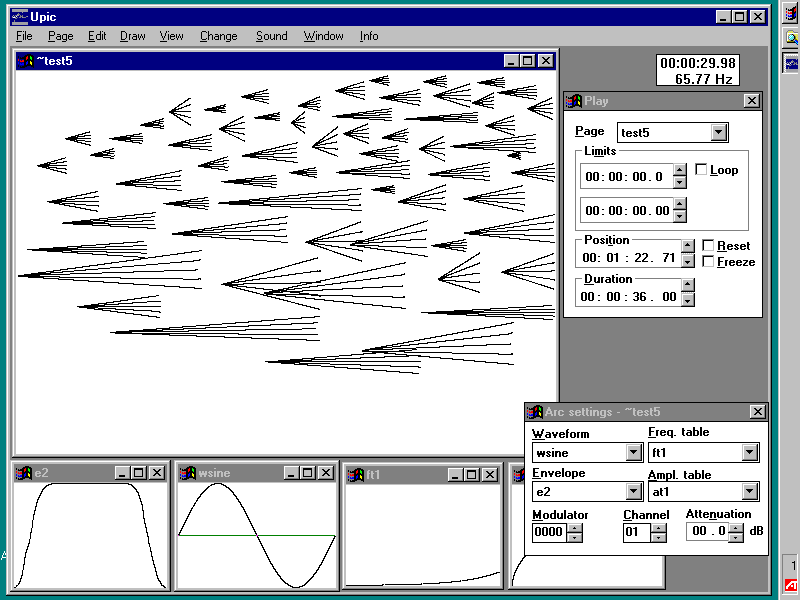Click the ~test5 window system icon
Image resolution: width=800 pixels, height=600 pixels.
click(x=25, y=61)
